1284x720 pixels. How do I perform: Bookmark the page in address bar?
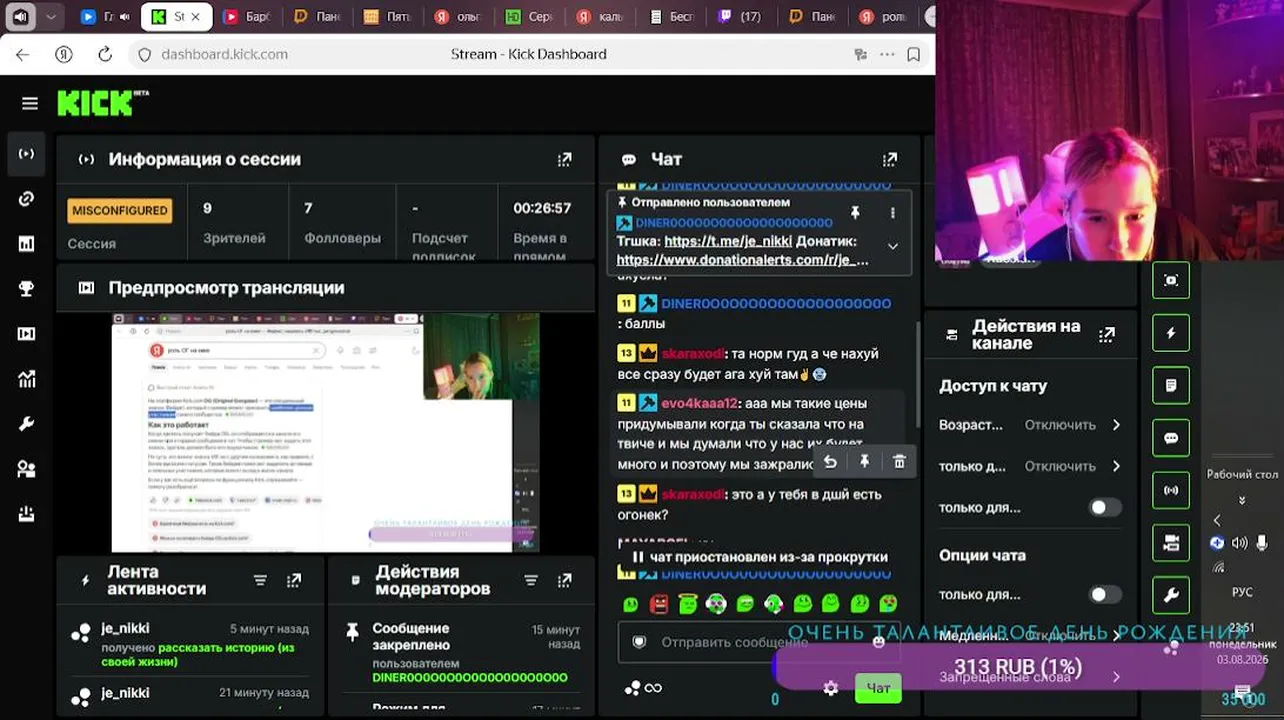(913, 54)
